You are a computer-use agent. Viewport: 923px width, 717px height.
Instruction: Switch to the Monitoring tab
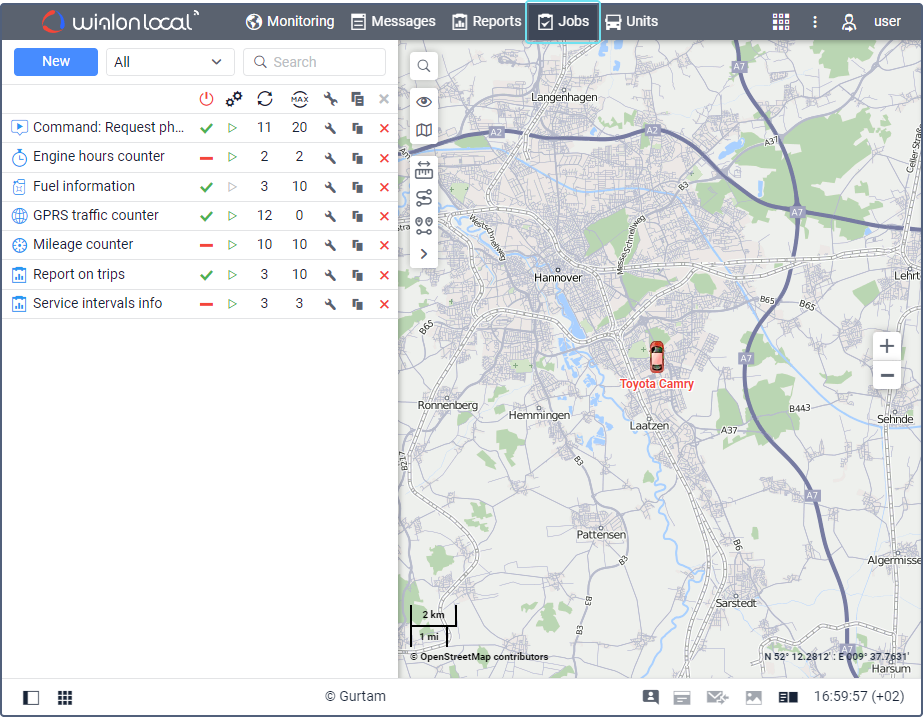(290, 22)
